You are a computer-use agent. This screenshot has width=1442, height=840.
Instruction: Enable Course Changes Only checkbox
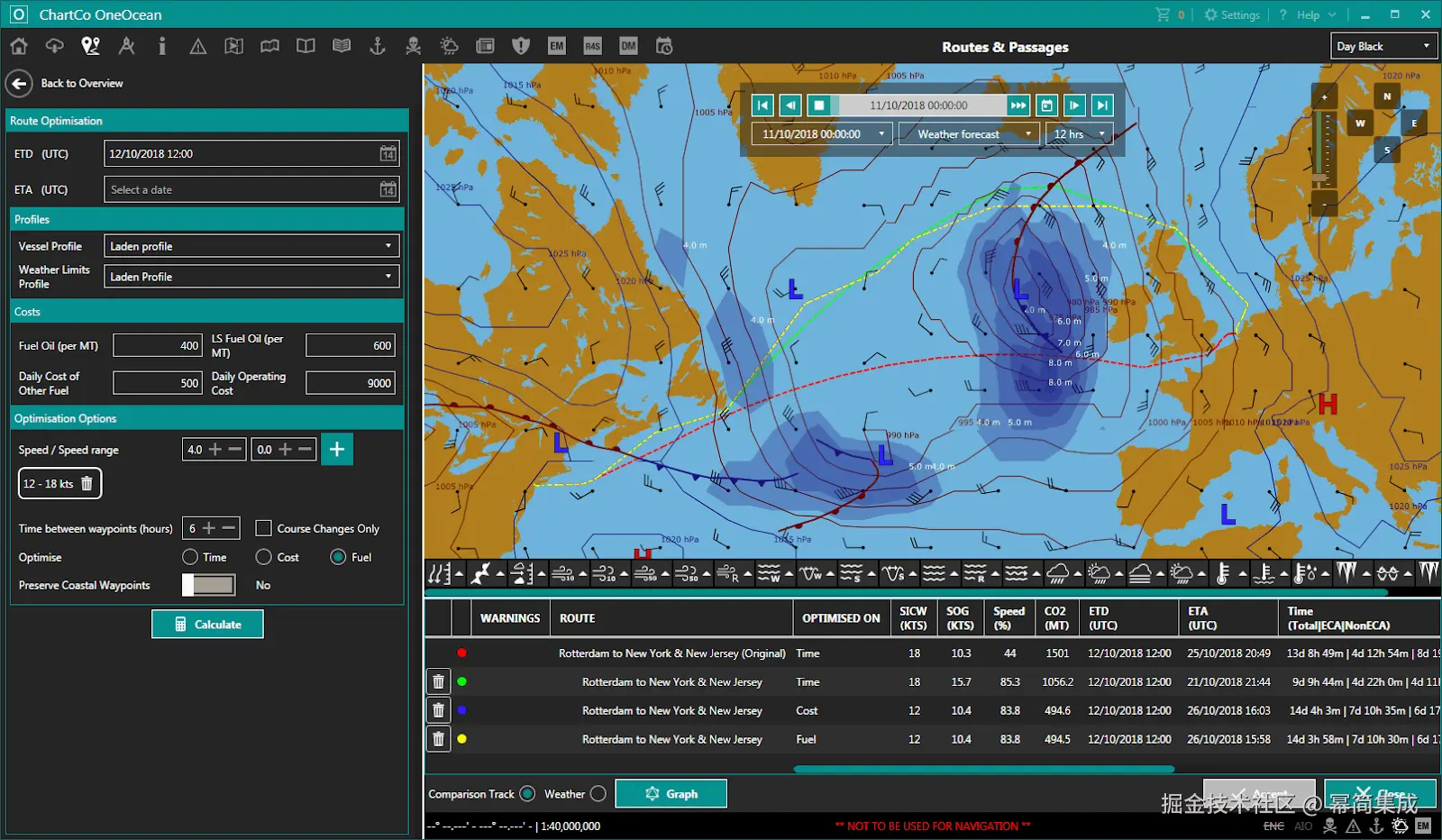[x=264, y=528]
